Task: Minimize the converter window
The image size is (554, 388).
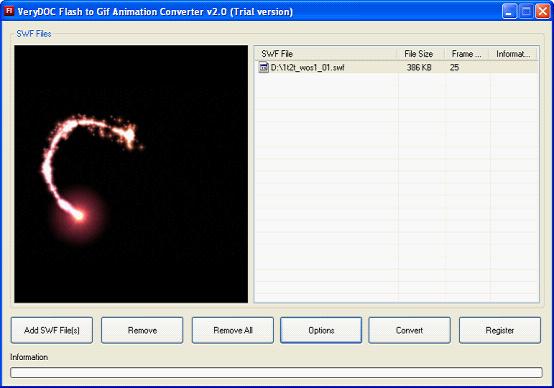Action: pos(509,11)
